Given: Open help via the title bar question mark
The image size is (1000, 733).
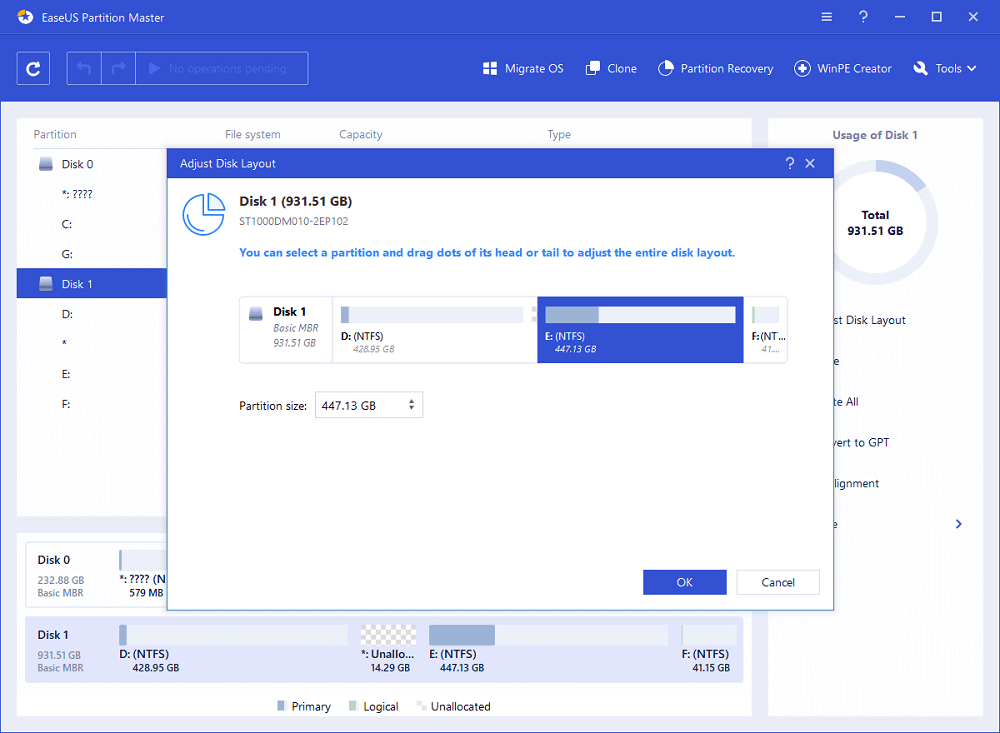Looking at the screenshot, I should [x=862, y=17].
